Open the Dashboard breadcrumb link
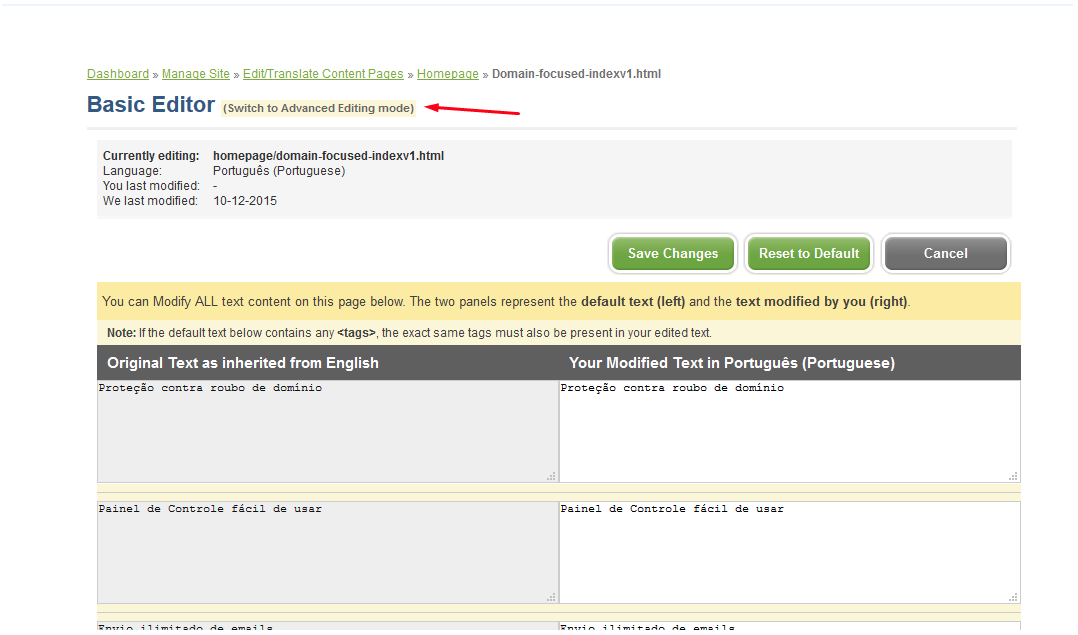The image size is (1078, 635). click(x=118, y=74)
